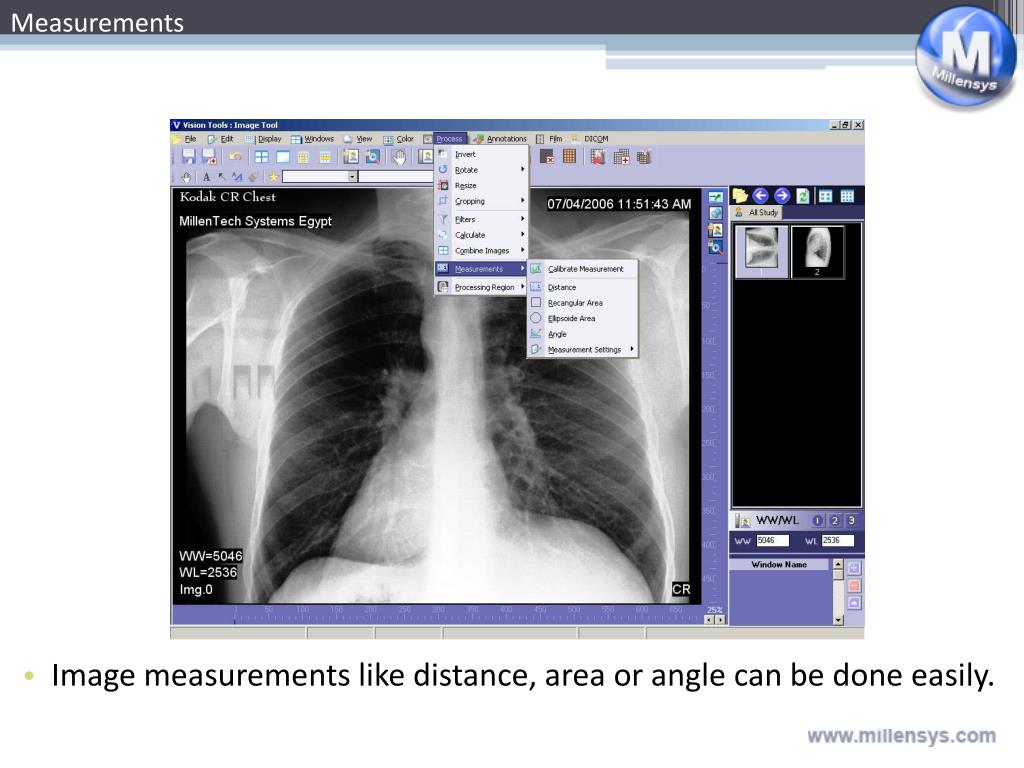The height and width of the screenshot is (768, 1024).
Task: Click the window list scrollbar up arrow
Action: pos(839,564)
